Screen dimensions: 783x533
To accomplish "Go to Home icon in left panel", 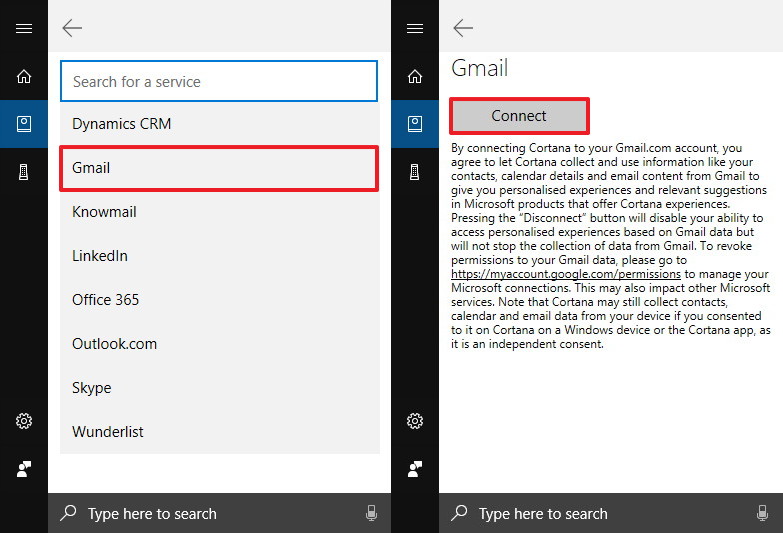I will (x=24, y=76).
